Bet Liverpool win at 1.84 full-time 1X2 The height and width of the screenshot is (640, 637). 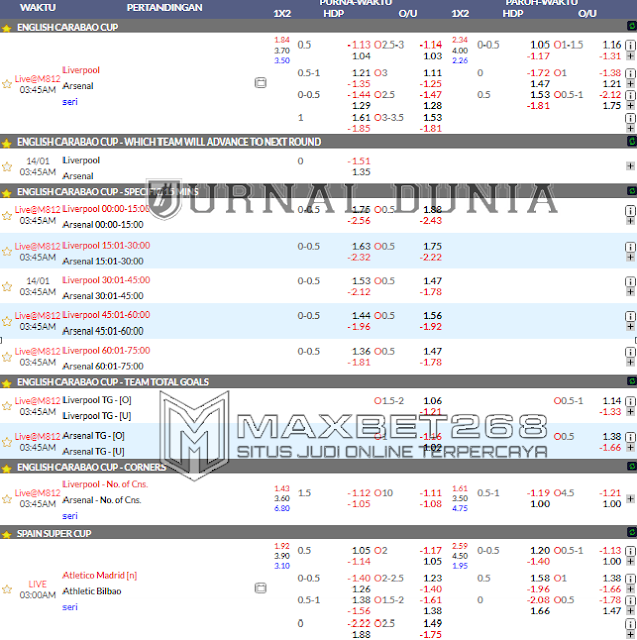point(282,40)
